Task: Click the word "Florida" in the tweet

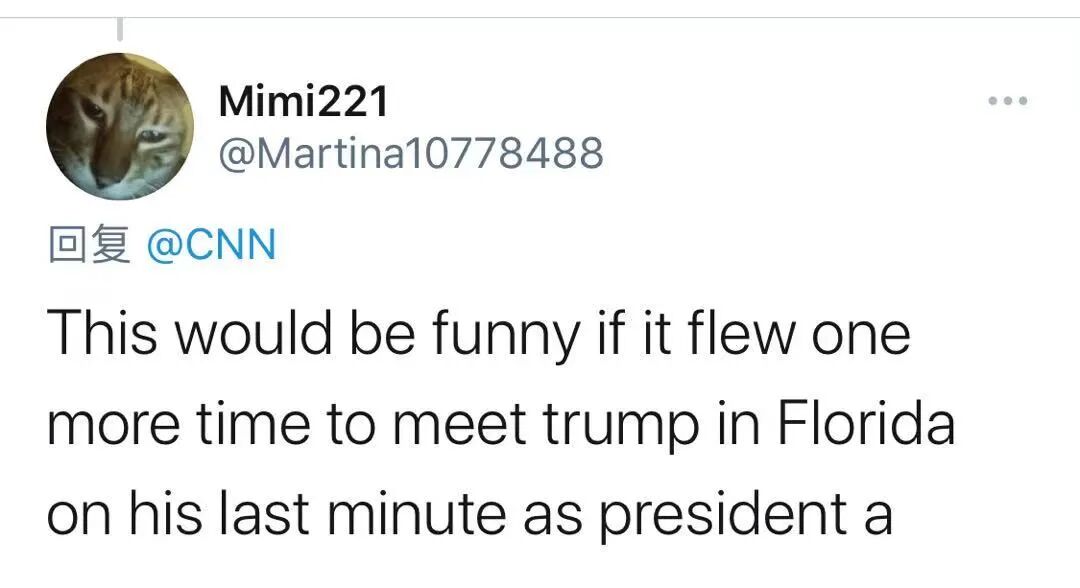Action: click(x=866, y=423)
